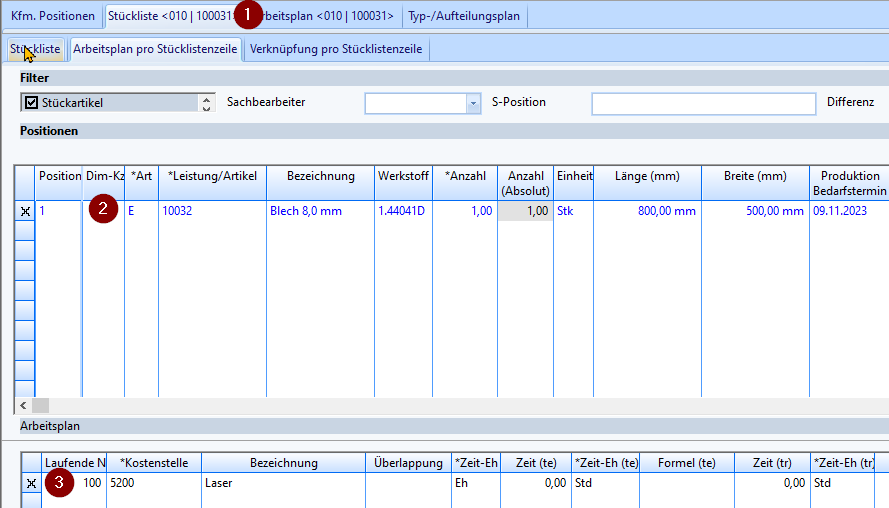Click scroll-left arrow of Positionen table
Viewport: 889px width, 508px height.
pyautogui.click(x=23, y=405)
